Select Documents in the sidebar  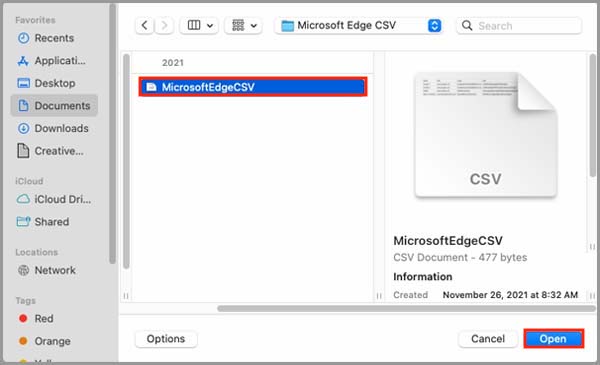click(54, 106)
